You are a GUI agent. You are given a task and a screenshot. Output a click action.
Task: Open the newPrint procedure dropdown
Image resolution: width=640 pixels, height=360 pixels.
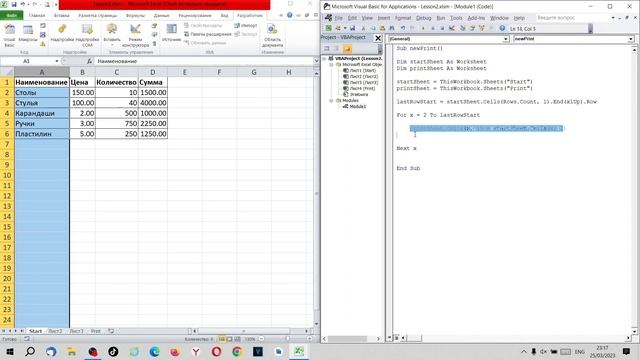(631, 39)
